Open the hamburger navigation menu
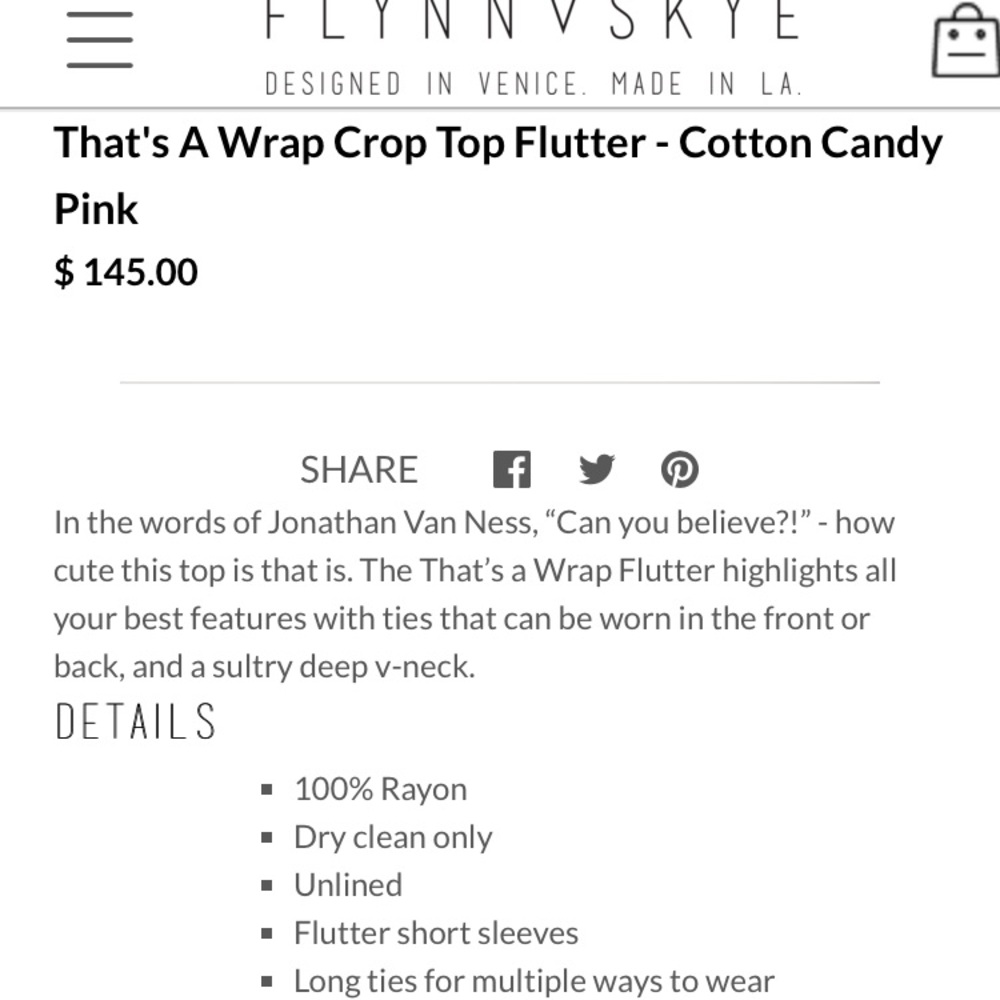Viewport: 1000px width, 1000px height. coord(100,40)
